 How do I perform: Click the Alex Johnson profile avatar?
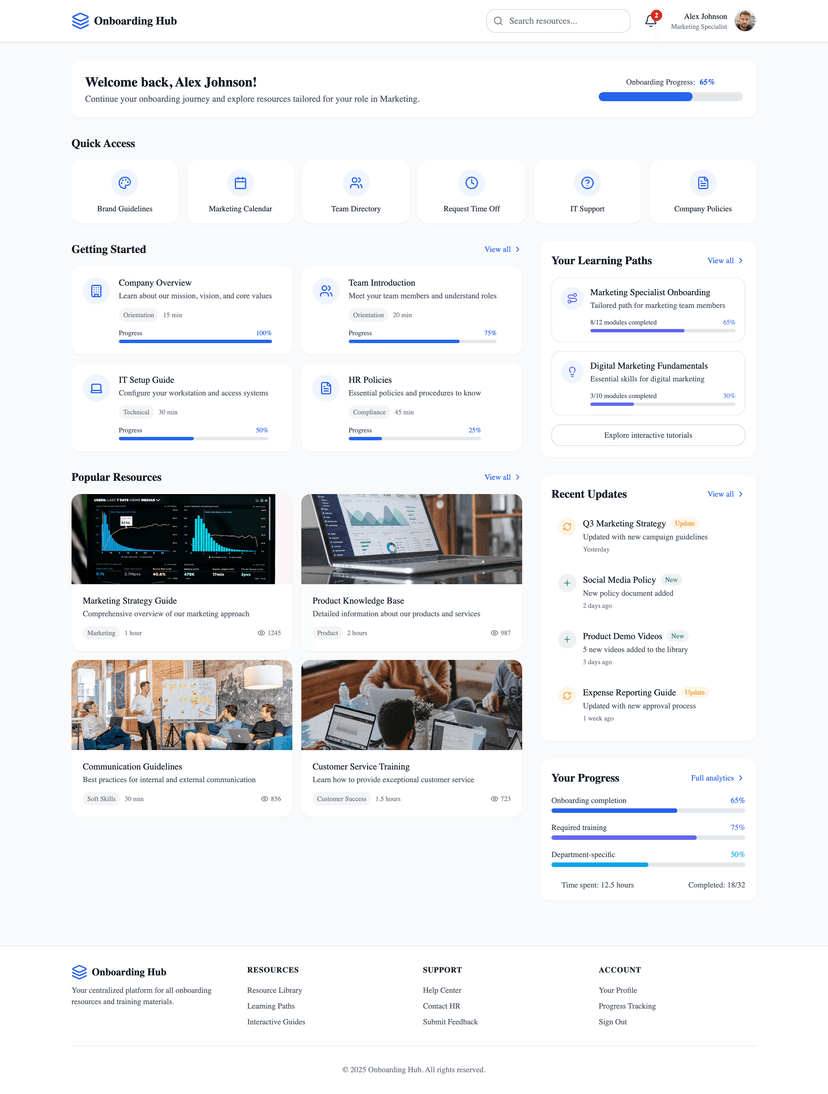point(745,20)
